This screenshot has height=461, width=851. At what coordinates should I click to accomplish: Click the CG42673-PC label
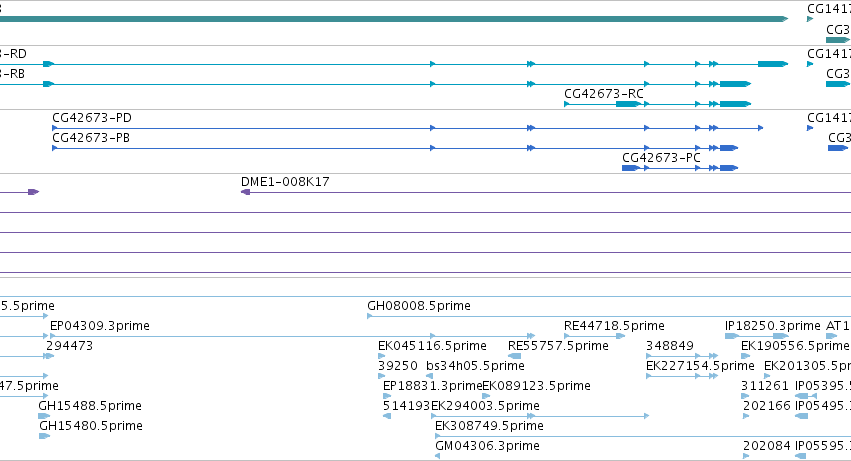pyautogui.click(x=661, y=158)
